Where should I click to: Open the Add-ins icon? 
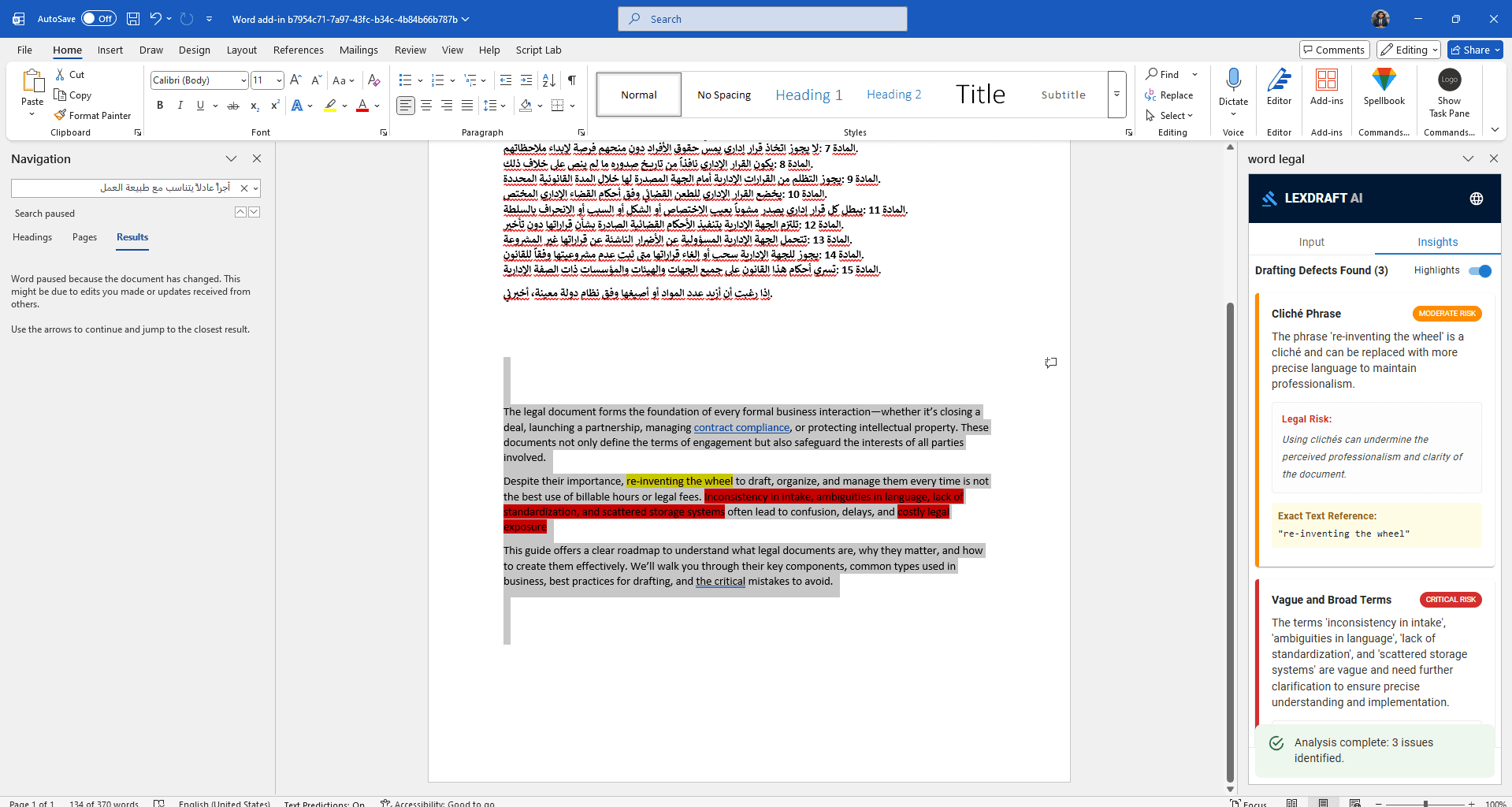(1327, 80)
